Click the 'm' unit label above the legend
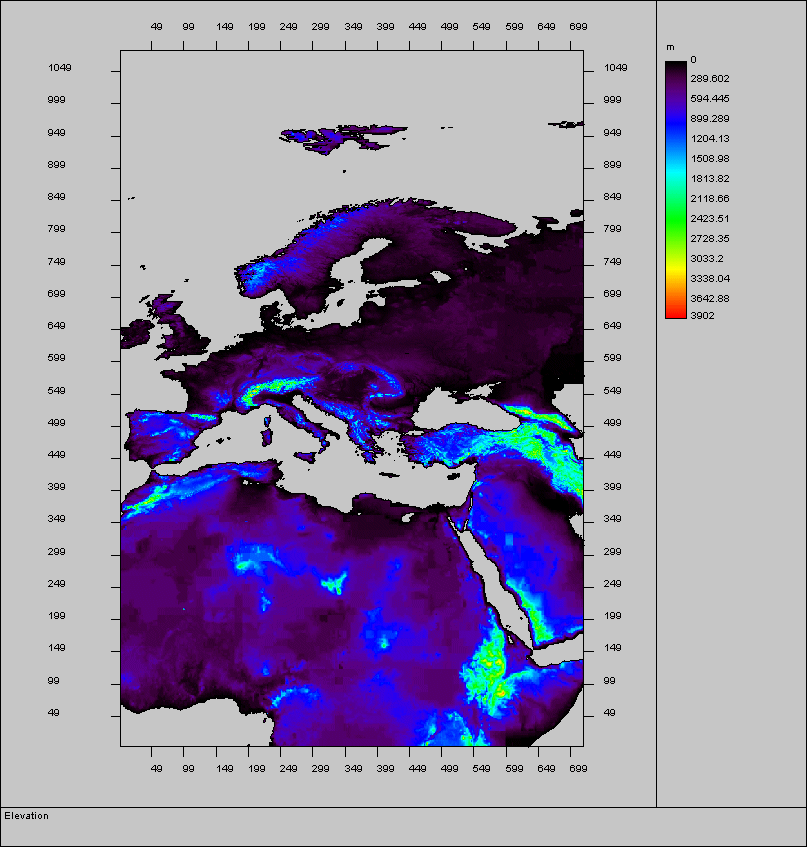The image size is (807, 847). tap(670, 48)
